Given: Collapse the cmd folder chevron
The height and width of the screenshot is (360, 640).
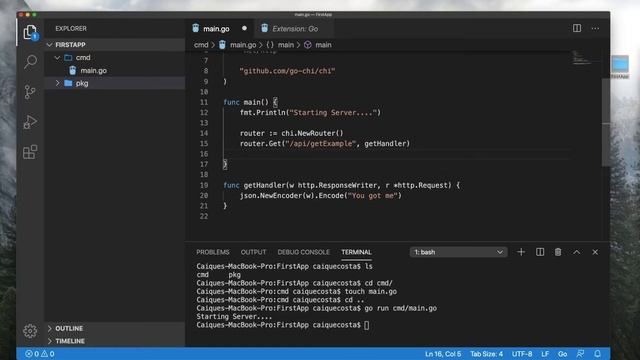Looking at the screenshot, I should coord(57,58).
